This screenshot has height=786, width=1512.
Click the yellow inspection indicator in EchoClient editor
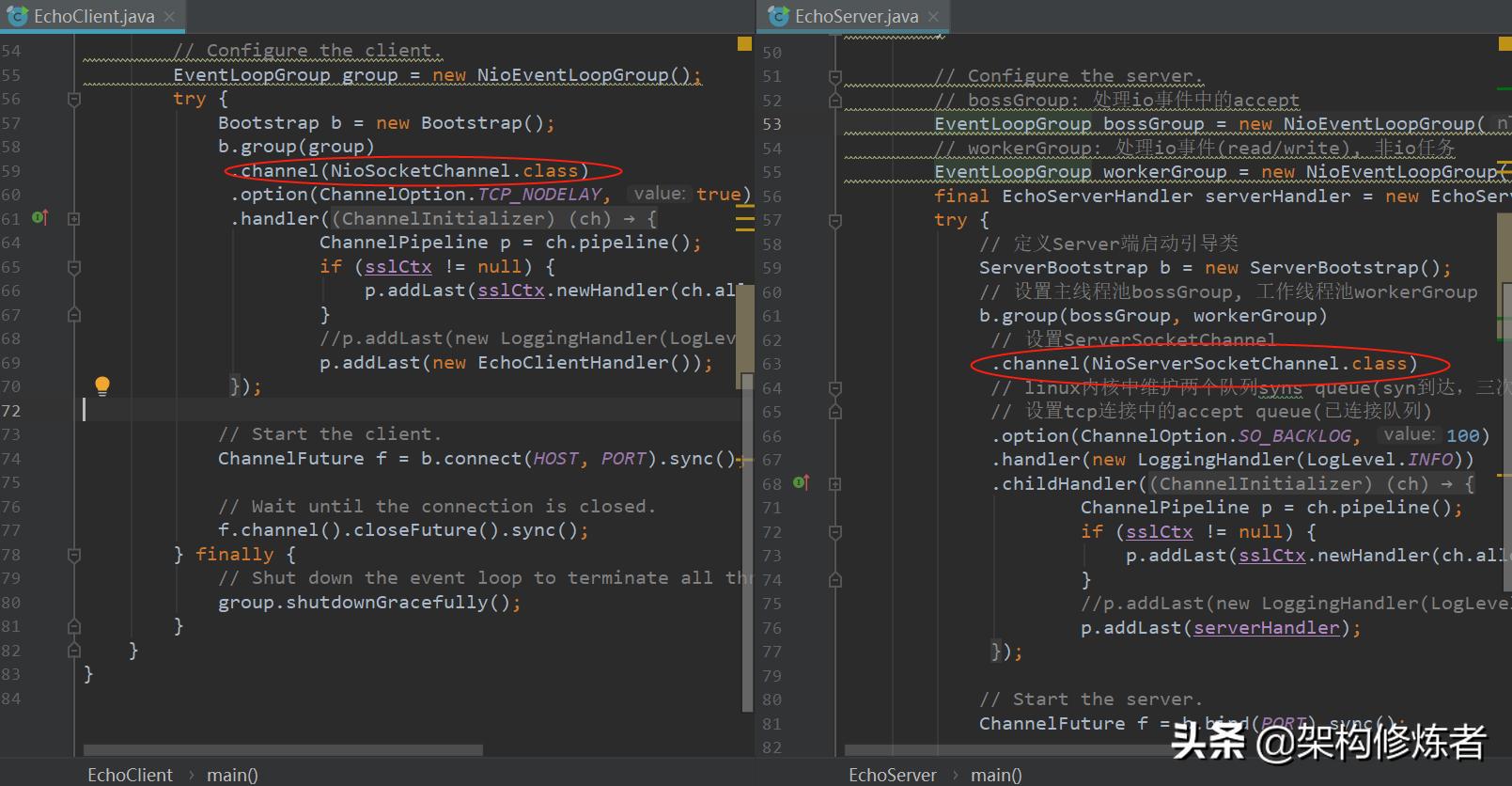[x=744, y=43]
